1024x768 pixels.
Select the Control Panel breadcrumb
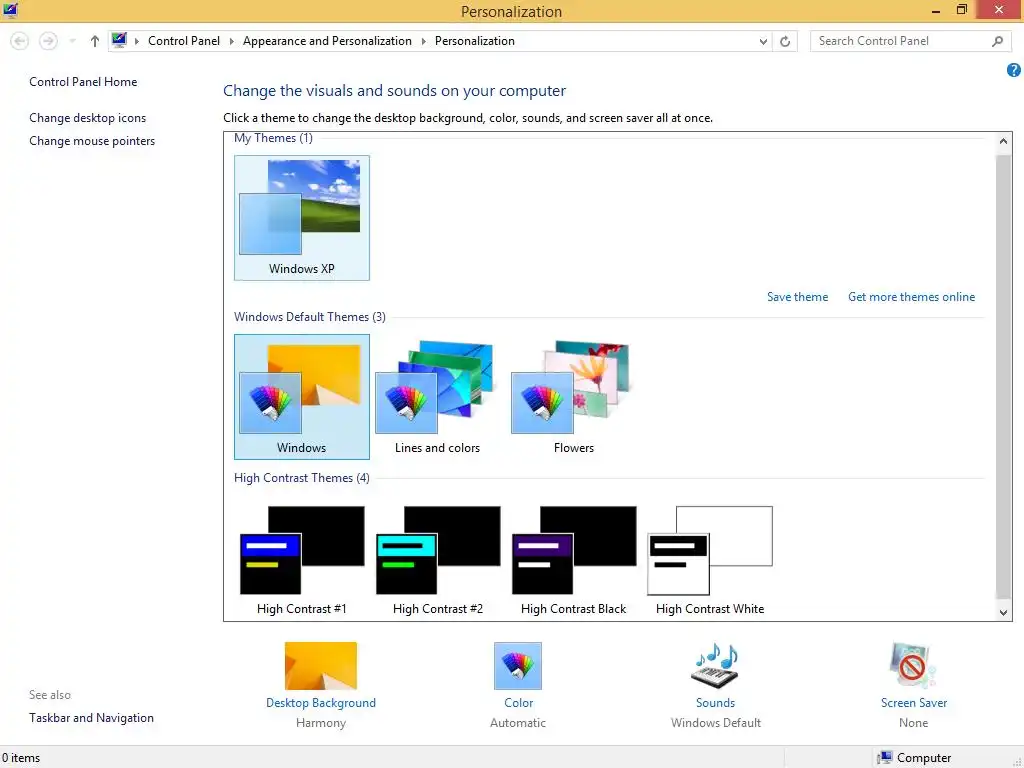pyautogui.click(x=184, y=40)
